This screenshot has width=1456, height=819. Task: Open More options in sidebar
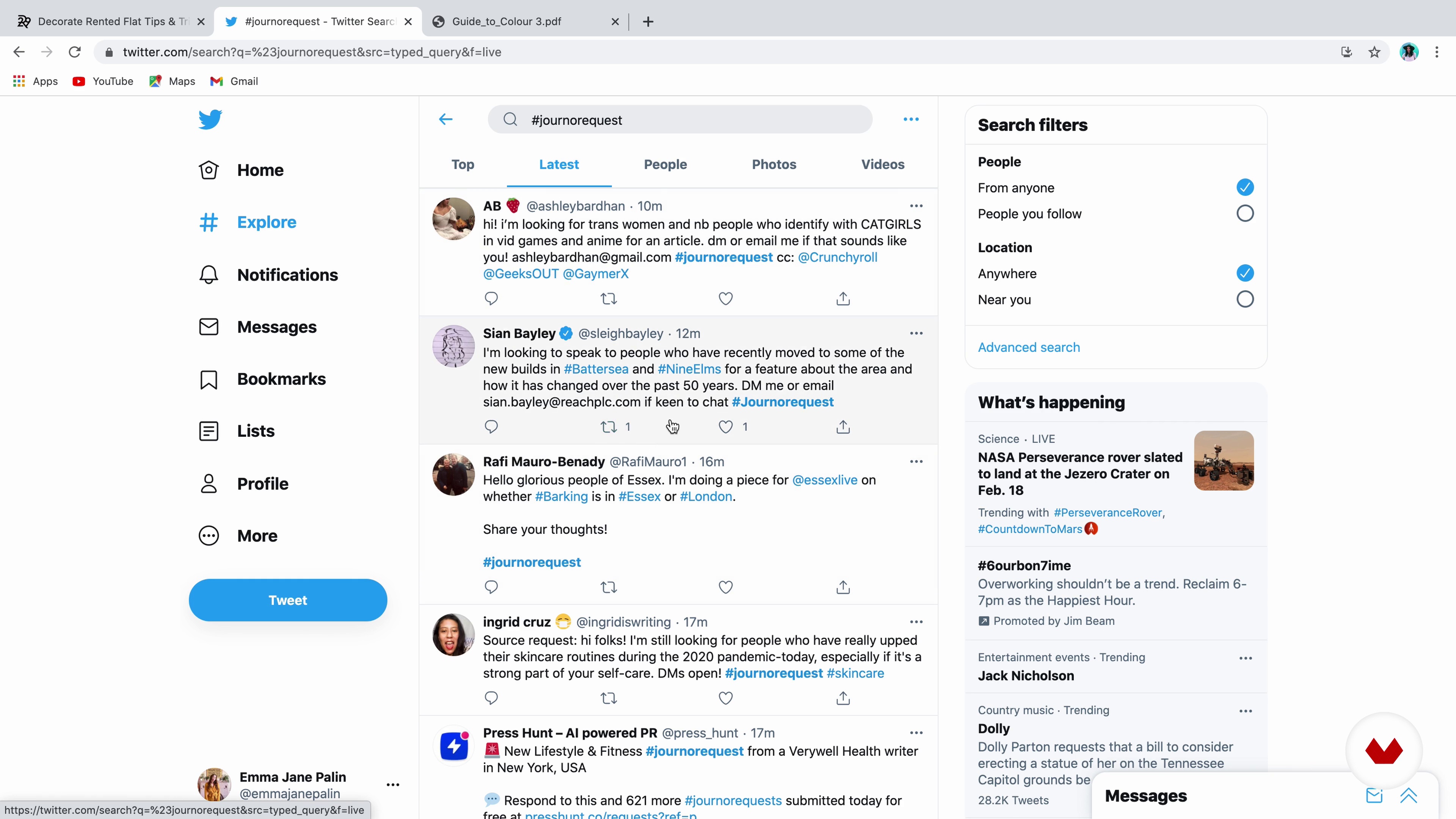pos(237,536)
